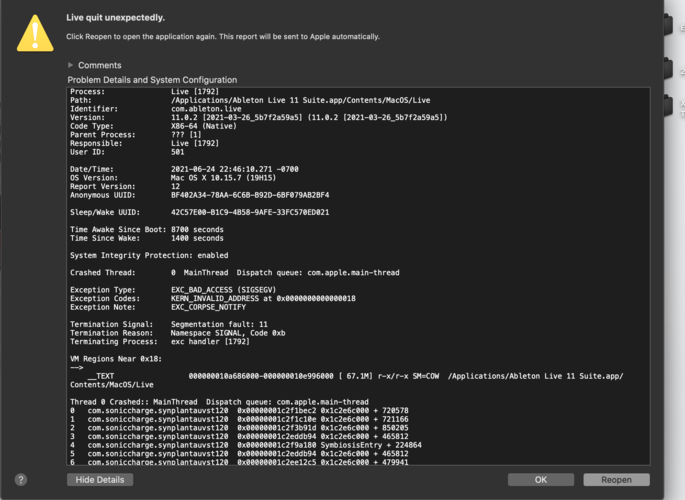Click the 'Live quit unexpectedly.' heading
Image resolution: width=685 pixels, height=500 pixels.
115,17
